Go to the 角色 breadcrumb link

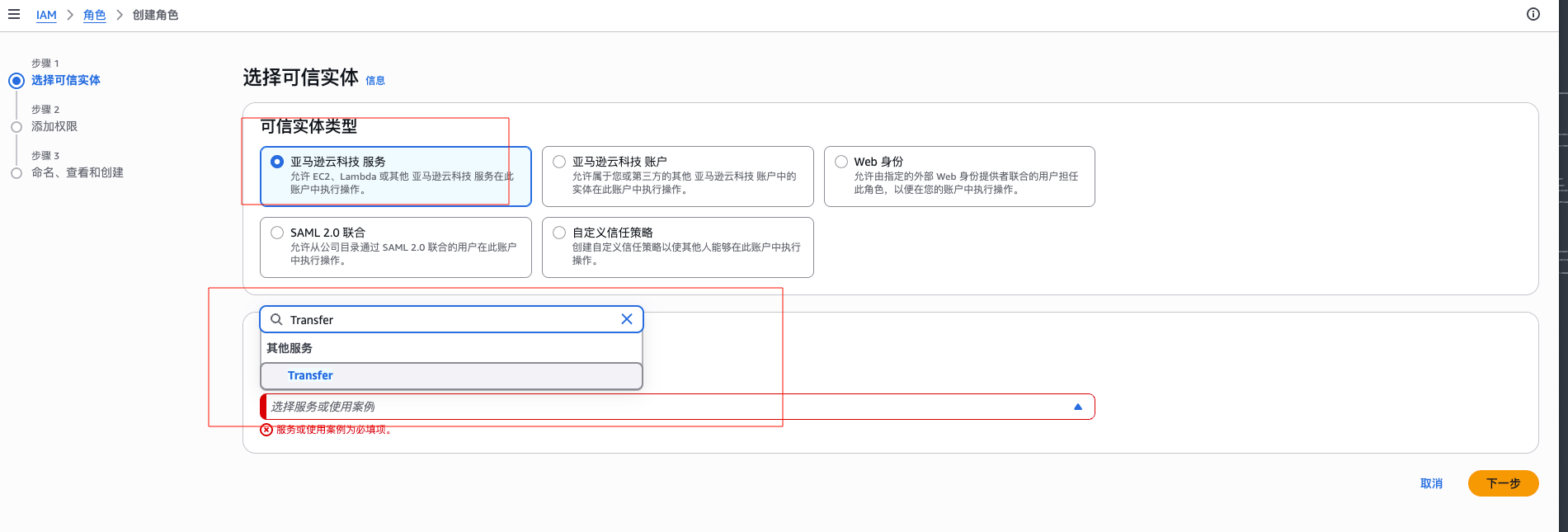(95, 15)
